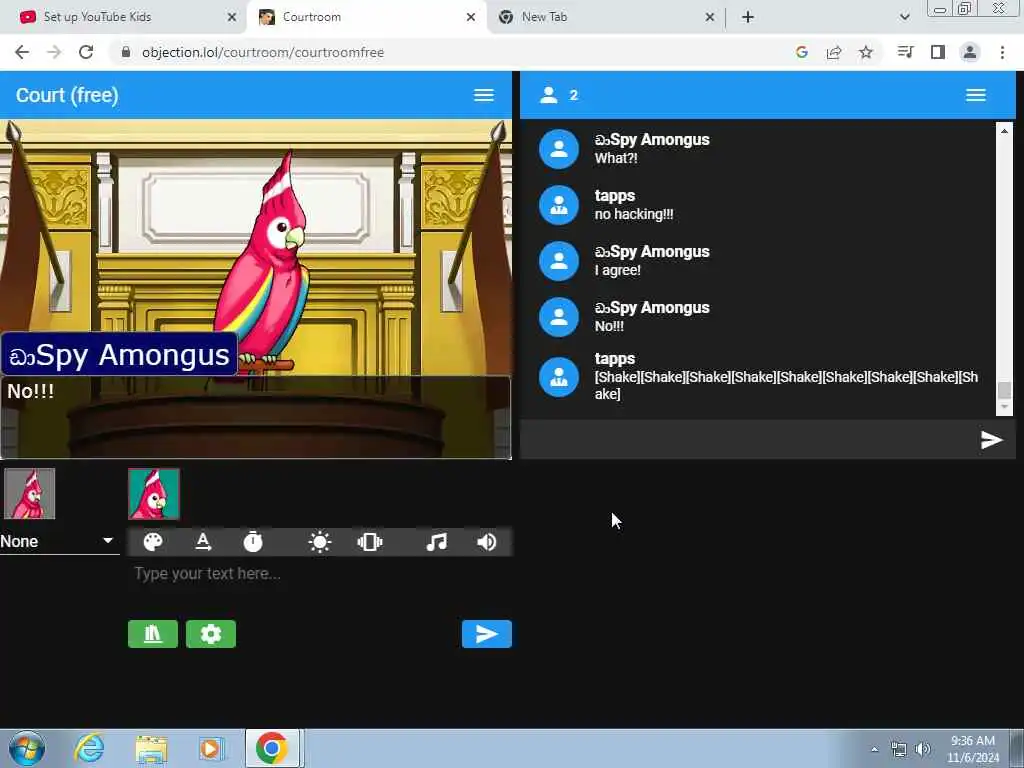Click the 'I agree!' chat message
1024x768 pixels.
(x=617, y=270)
